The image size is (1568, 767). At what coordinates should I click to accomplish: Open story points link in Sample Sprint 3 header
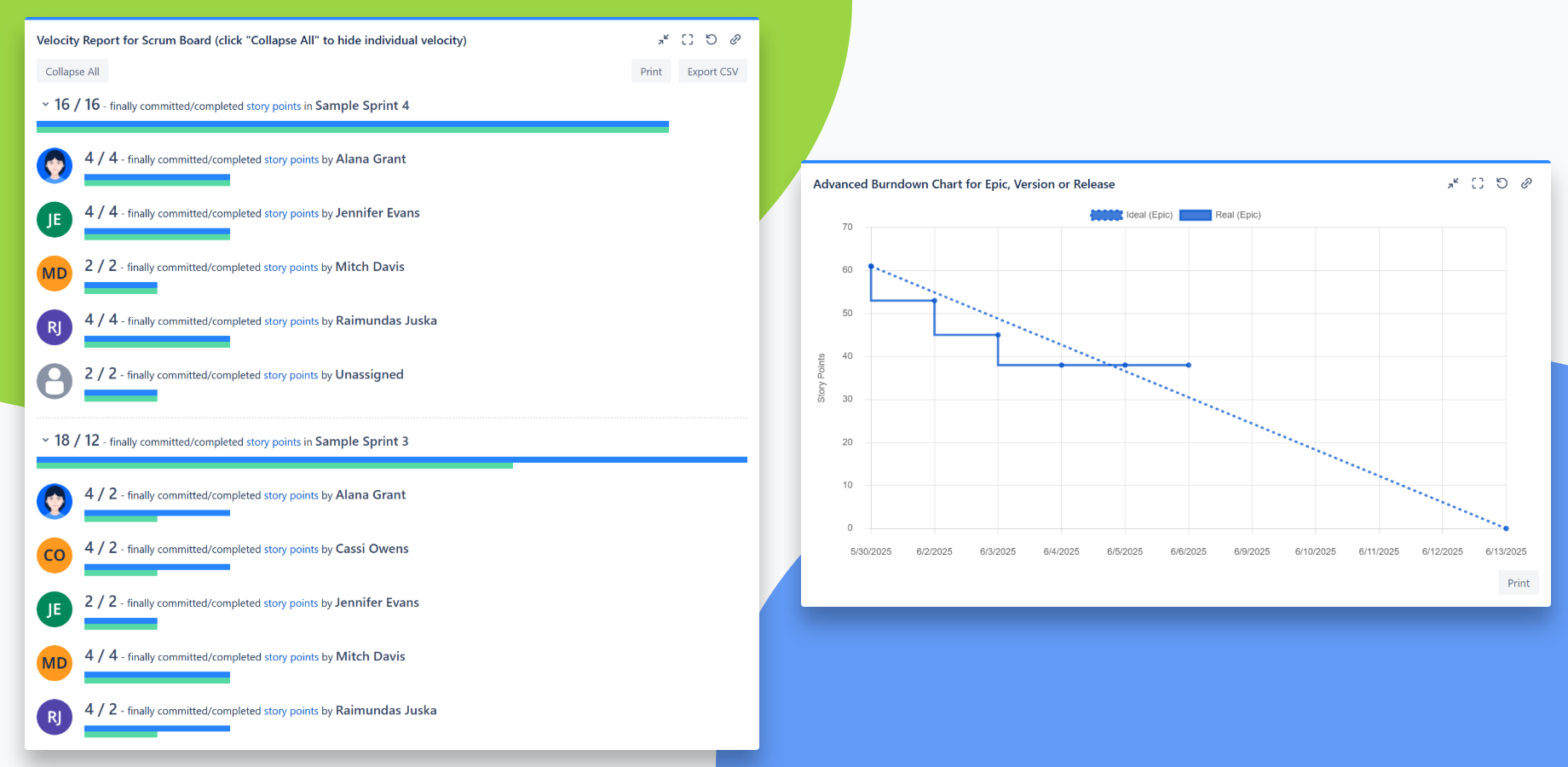tap(274, 442)
